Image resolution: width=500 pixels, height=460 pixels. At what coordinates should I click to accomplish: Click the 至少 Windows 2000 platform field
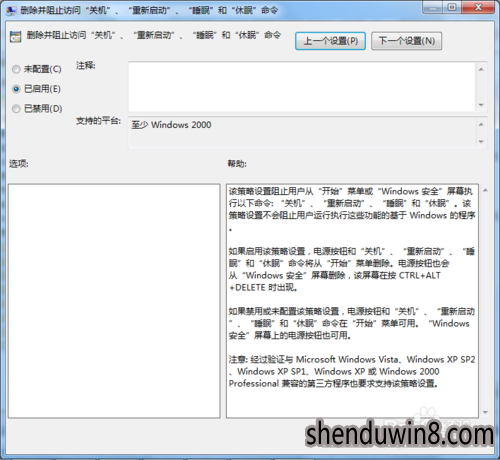302,132
